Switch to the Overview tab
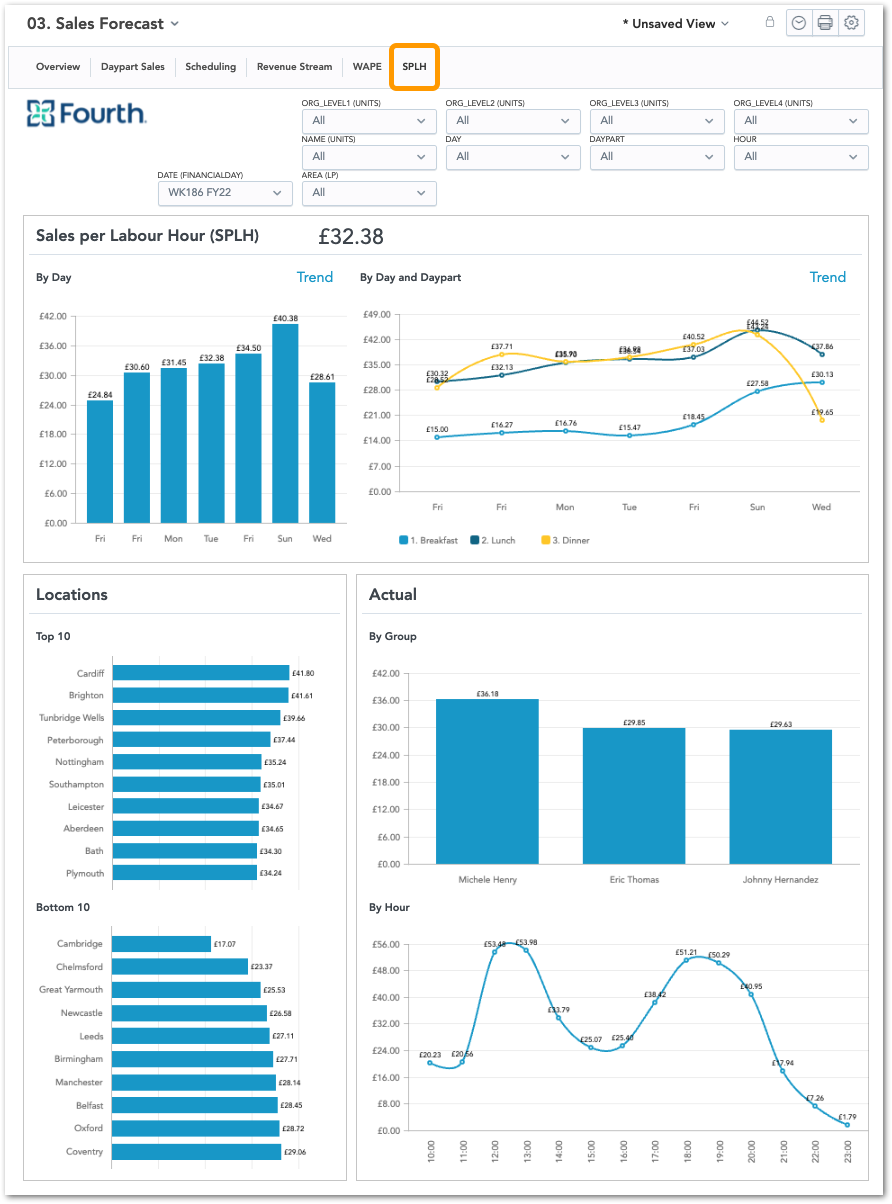The width and height of the screenshot is (892, 1204). coord(58,67)
